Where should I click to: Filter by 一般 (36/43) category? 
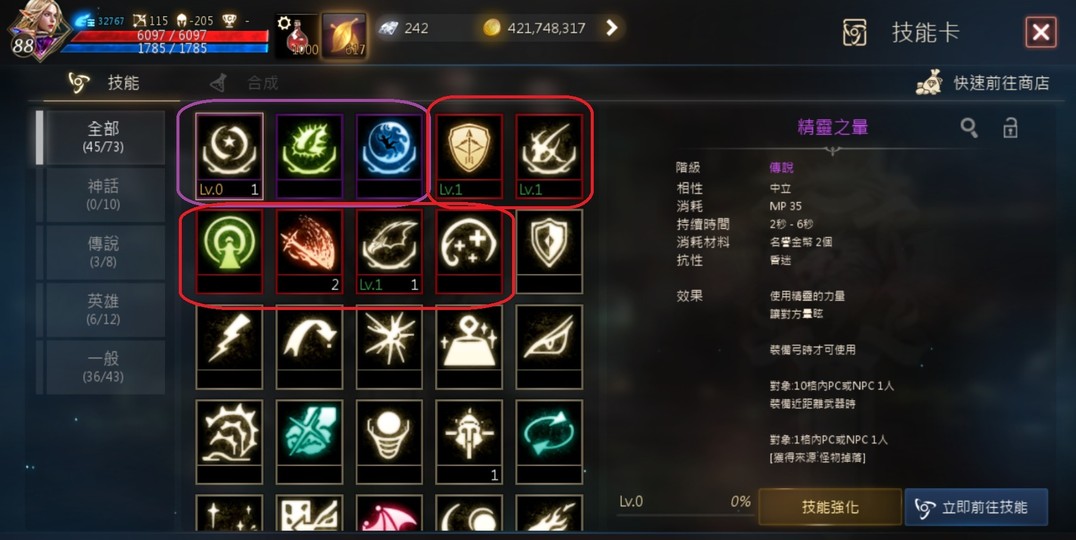(104, 366)
